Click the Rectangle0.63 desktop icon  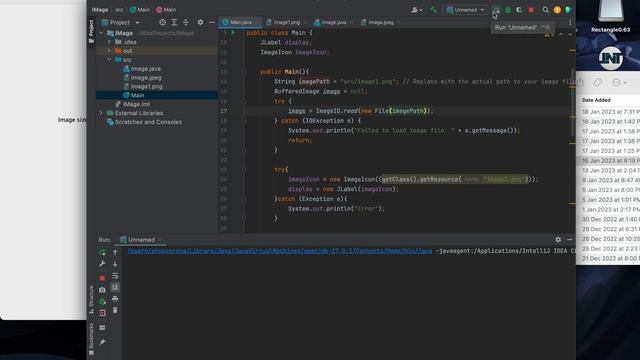point(611,16)
